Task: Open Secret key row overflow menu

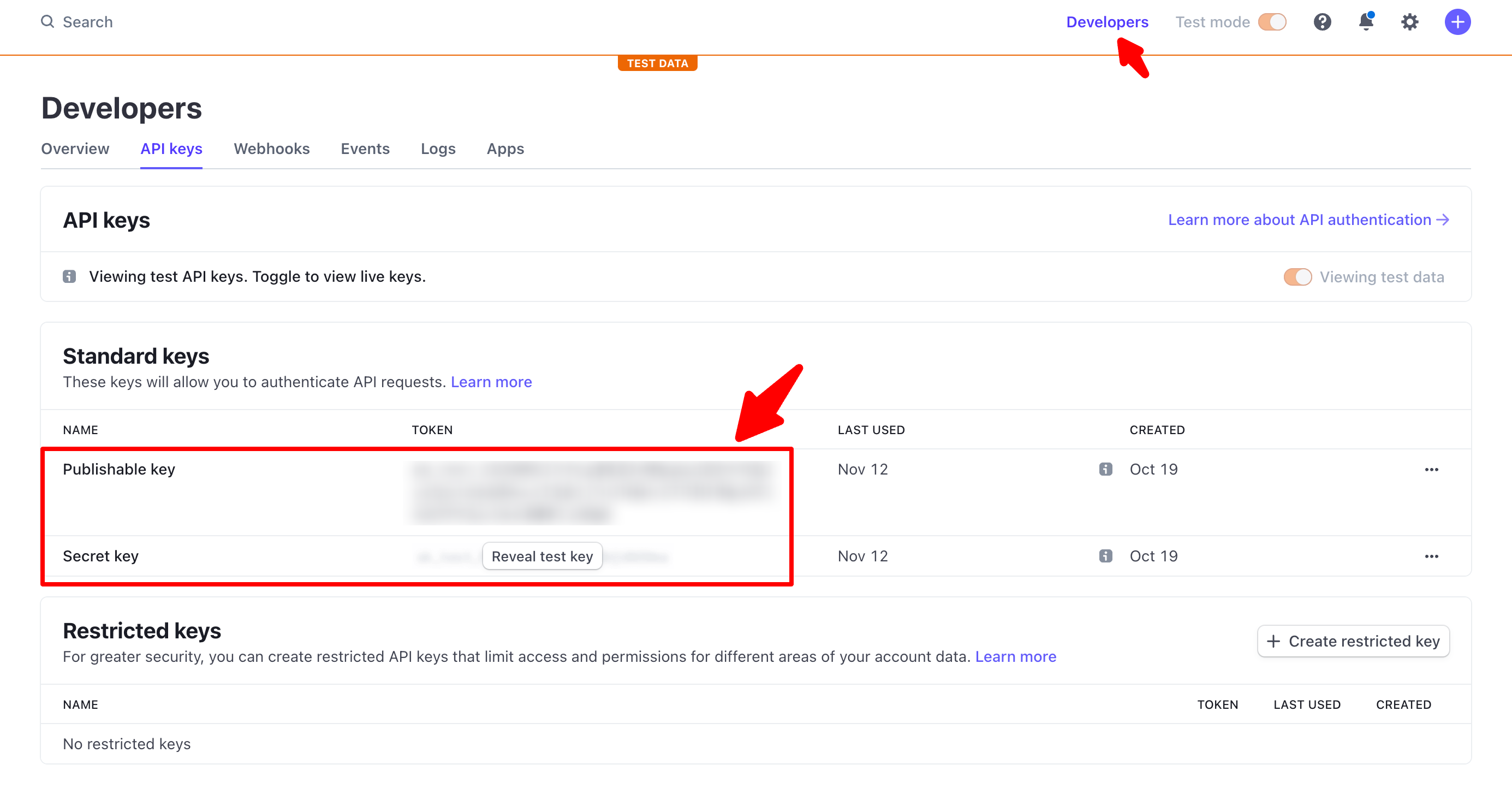Action: tap(1431, 556)
